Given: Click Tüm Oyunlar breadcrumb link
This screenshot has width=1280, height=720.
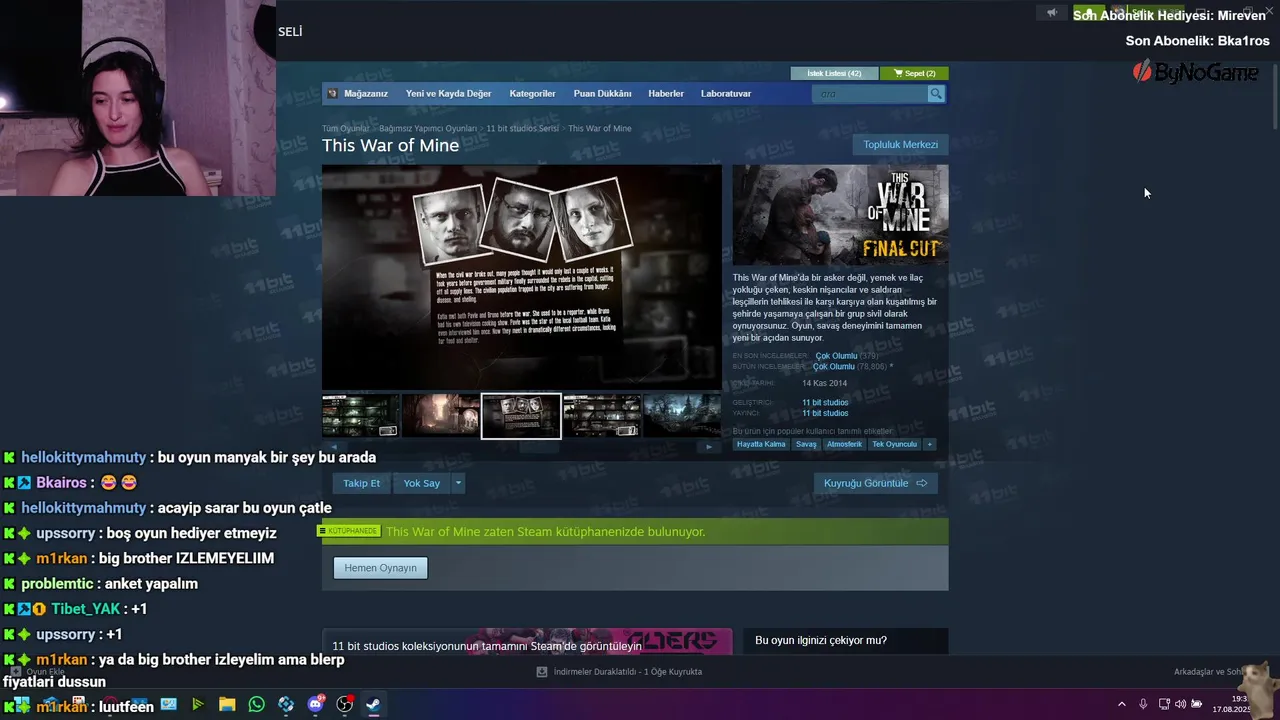Looking at the screenshot, I should pyautogui.click(x=345, y=129).
